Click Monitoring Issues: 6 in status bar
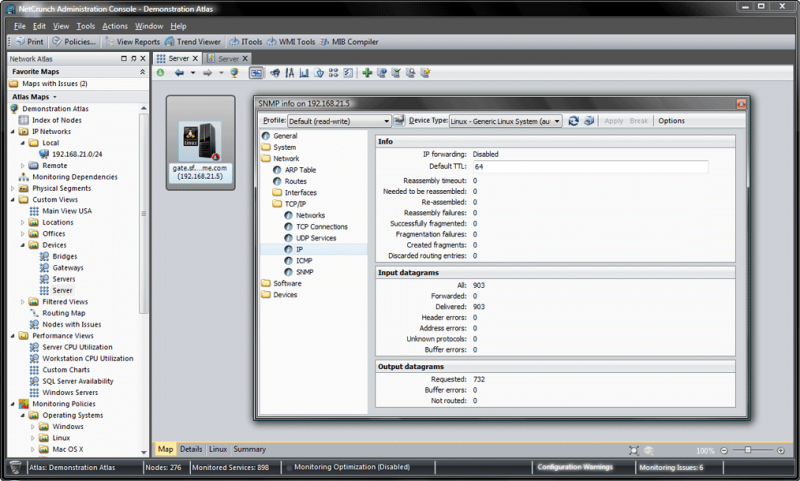The width and height of the screenshot is (800, 481). point(671,467)
